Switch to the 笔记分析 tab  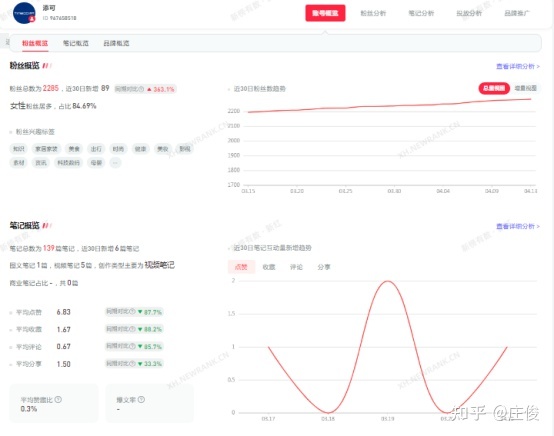pos(421,13)
